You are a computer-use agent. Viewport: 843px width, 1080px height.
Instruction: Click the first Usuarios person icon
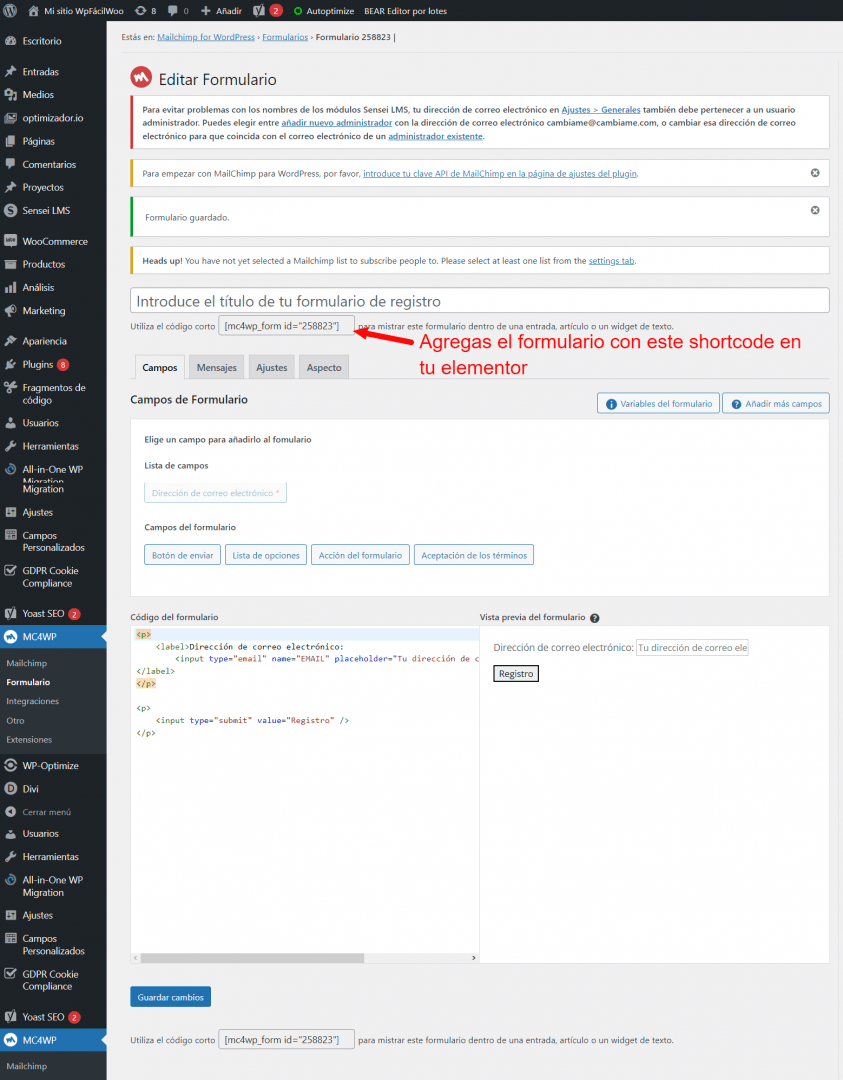coord(10,423)
